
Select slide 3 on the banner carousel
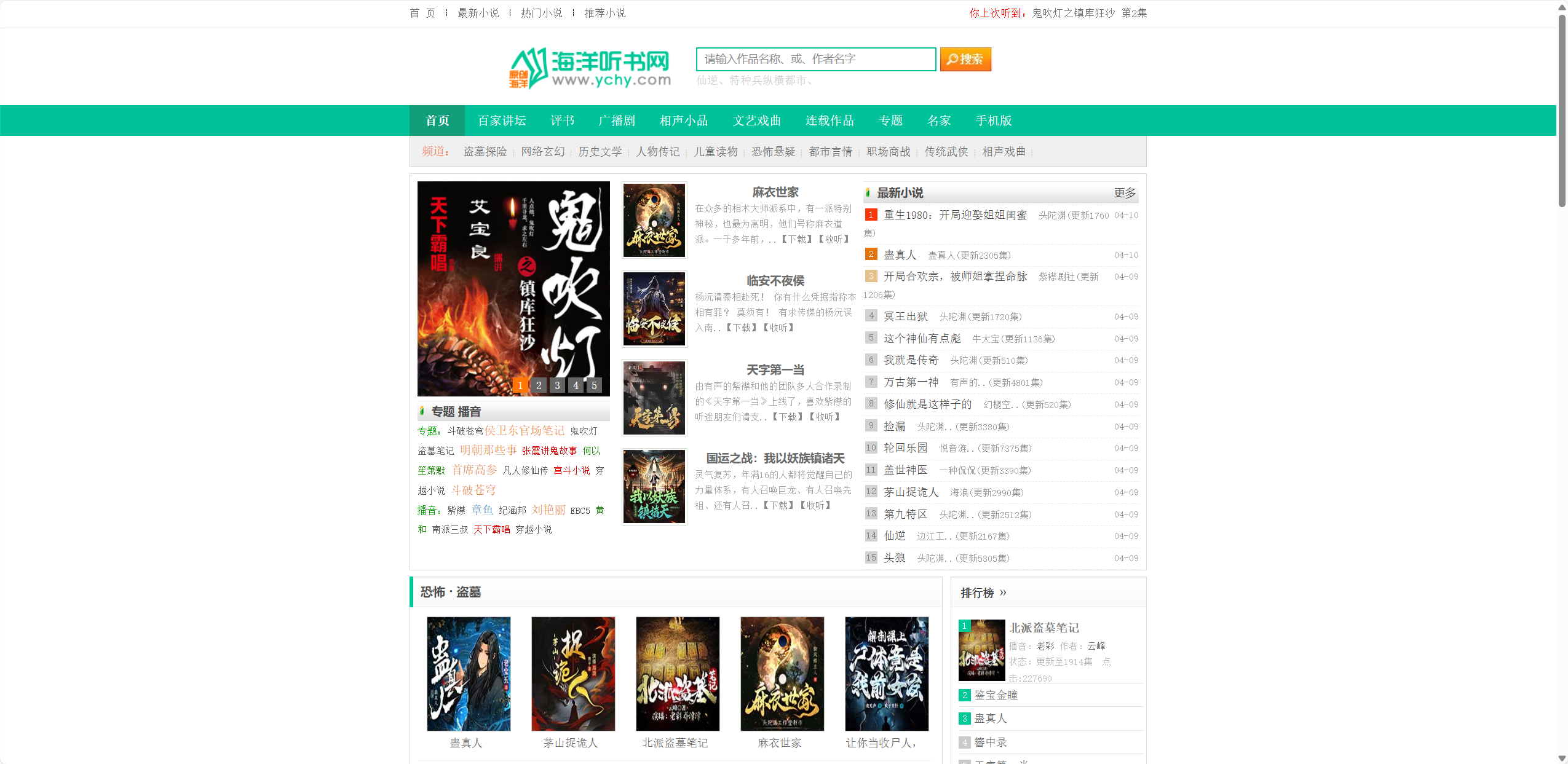pyautogui.click(x=556, y=385)
